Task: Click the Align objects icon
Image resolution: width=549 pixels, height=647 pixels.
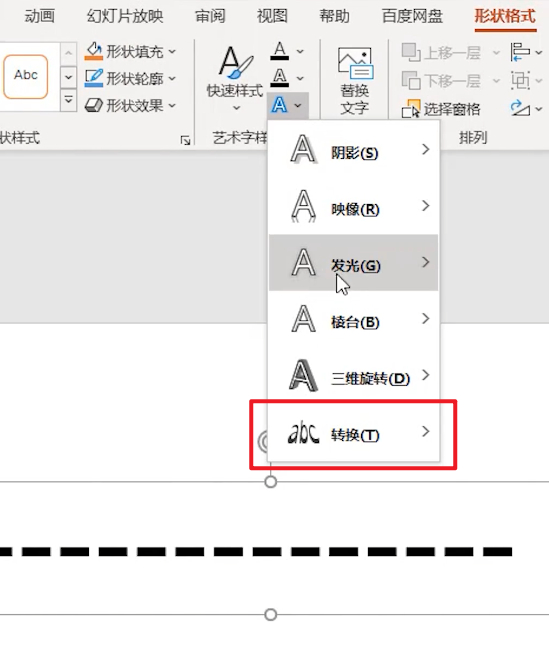Action: (520, 52)
